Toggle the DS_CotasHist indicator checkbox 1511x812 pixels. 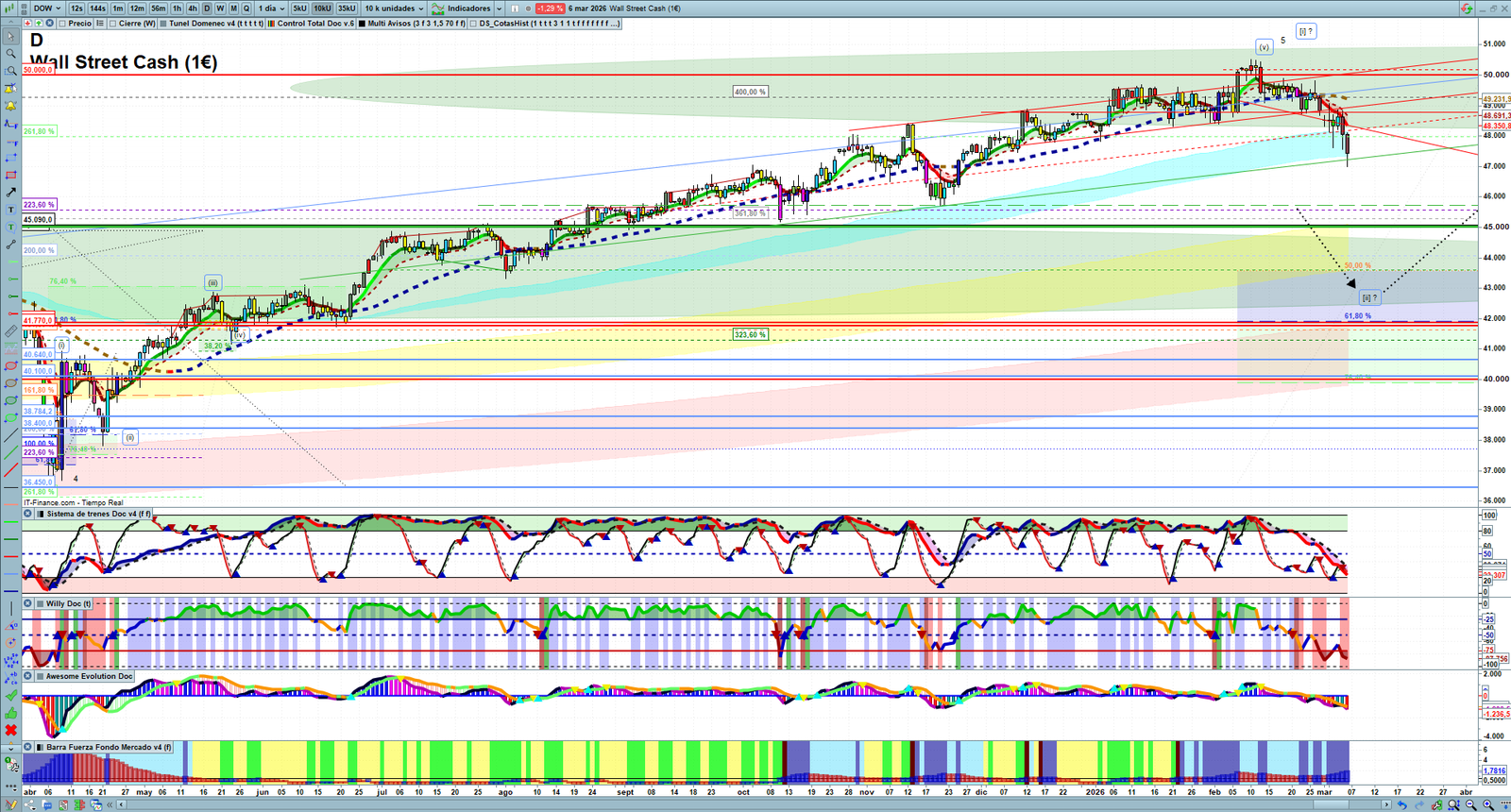click(x=474, y=24)
